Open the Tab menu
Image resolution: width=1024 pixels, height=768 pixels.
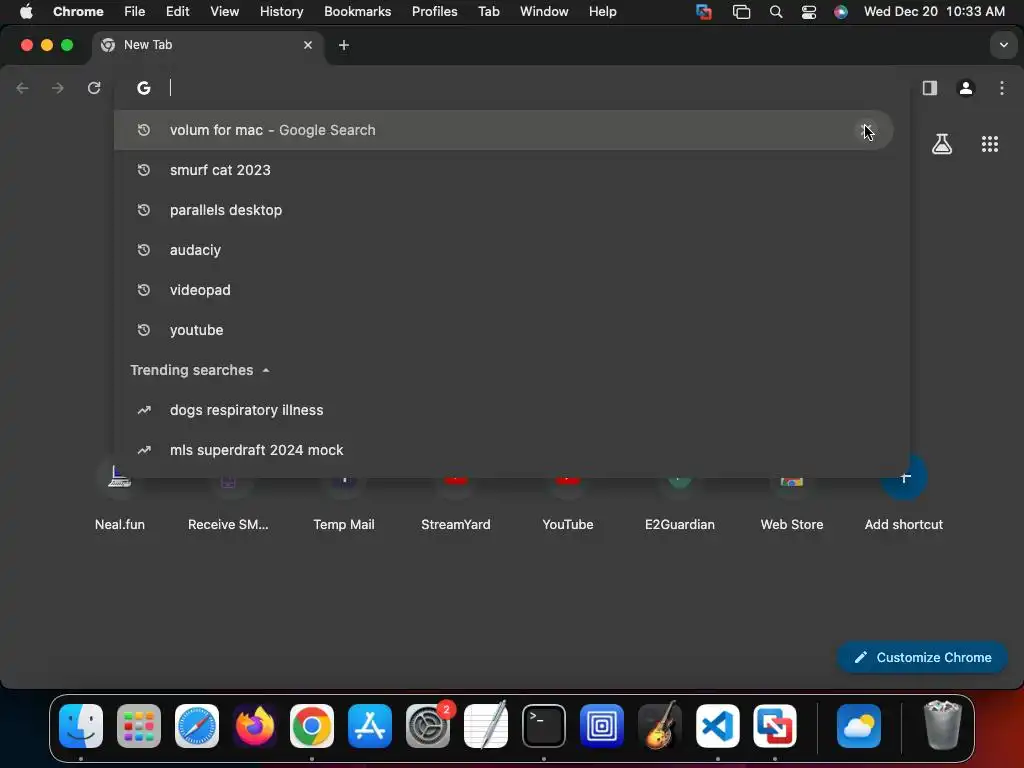[488, 11]
